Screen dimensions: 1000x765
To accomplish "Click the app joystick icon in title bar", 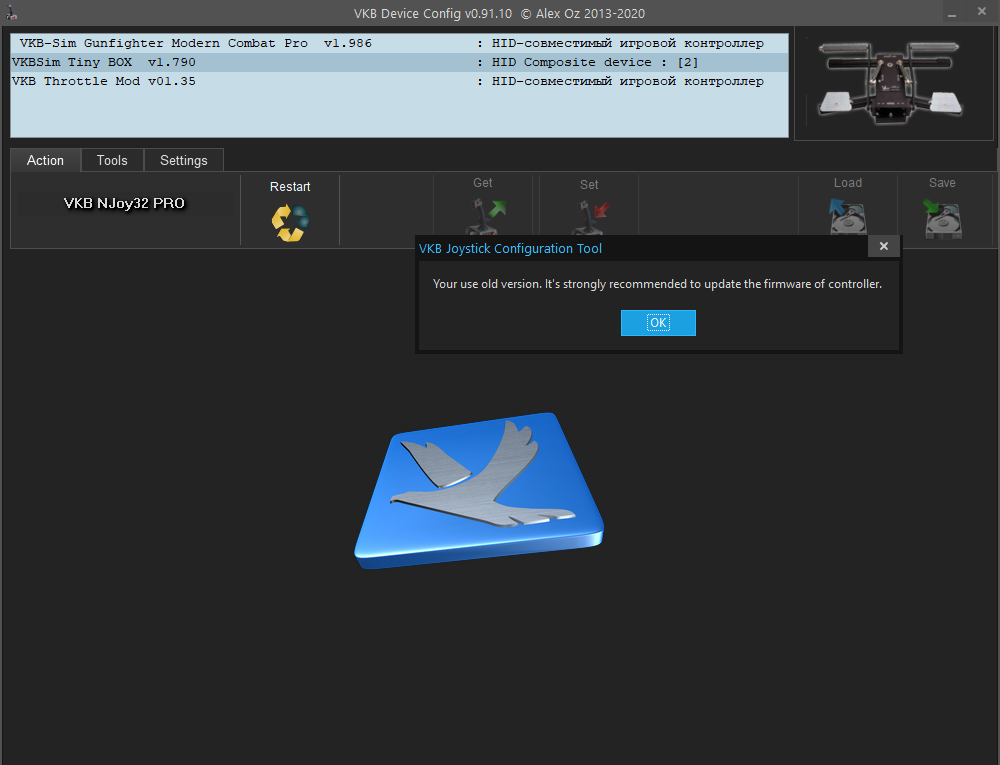I will [11, 12].
